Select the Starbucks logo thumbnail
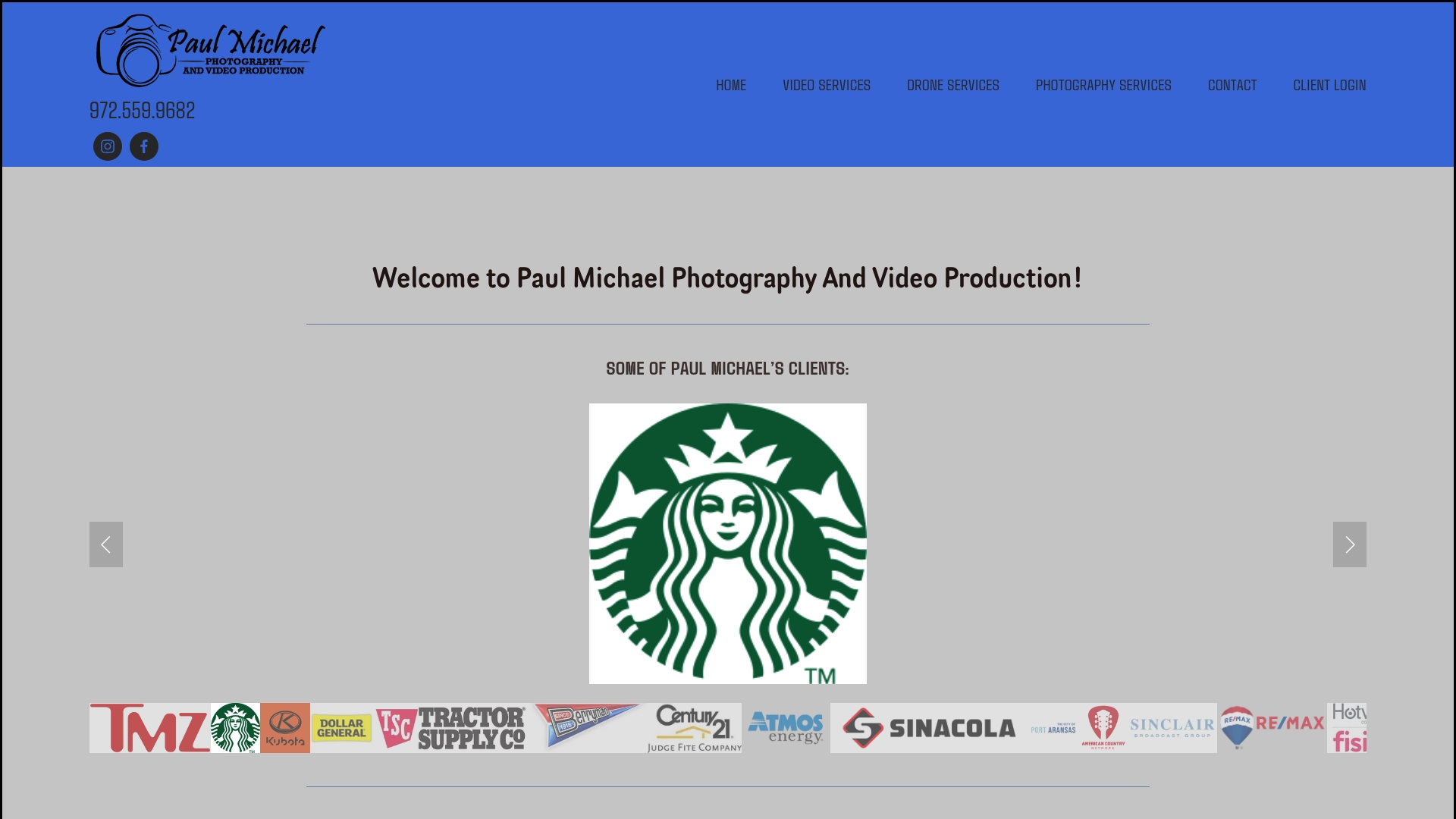 tap(235, 728)
